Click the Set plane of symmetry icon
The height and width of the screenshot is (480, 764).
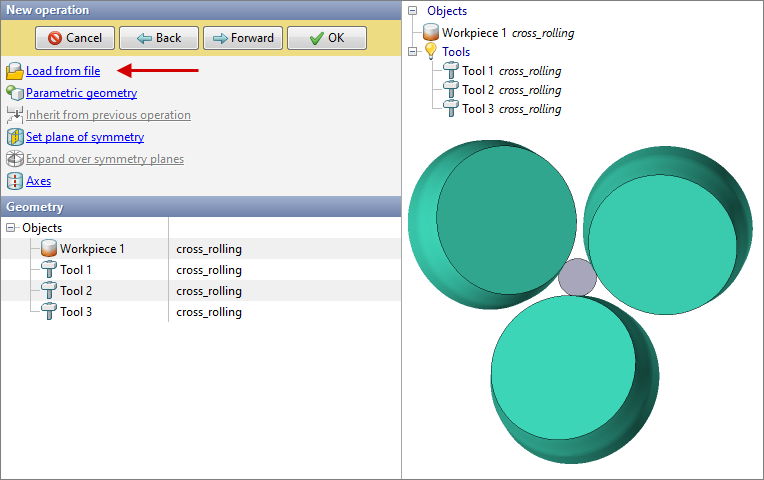[x=14, y=137]
